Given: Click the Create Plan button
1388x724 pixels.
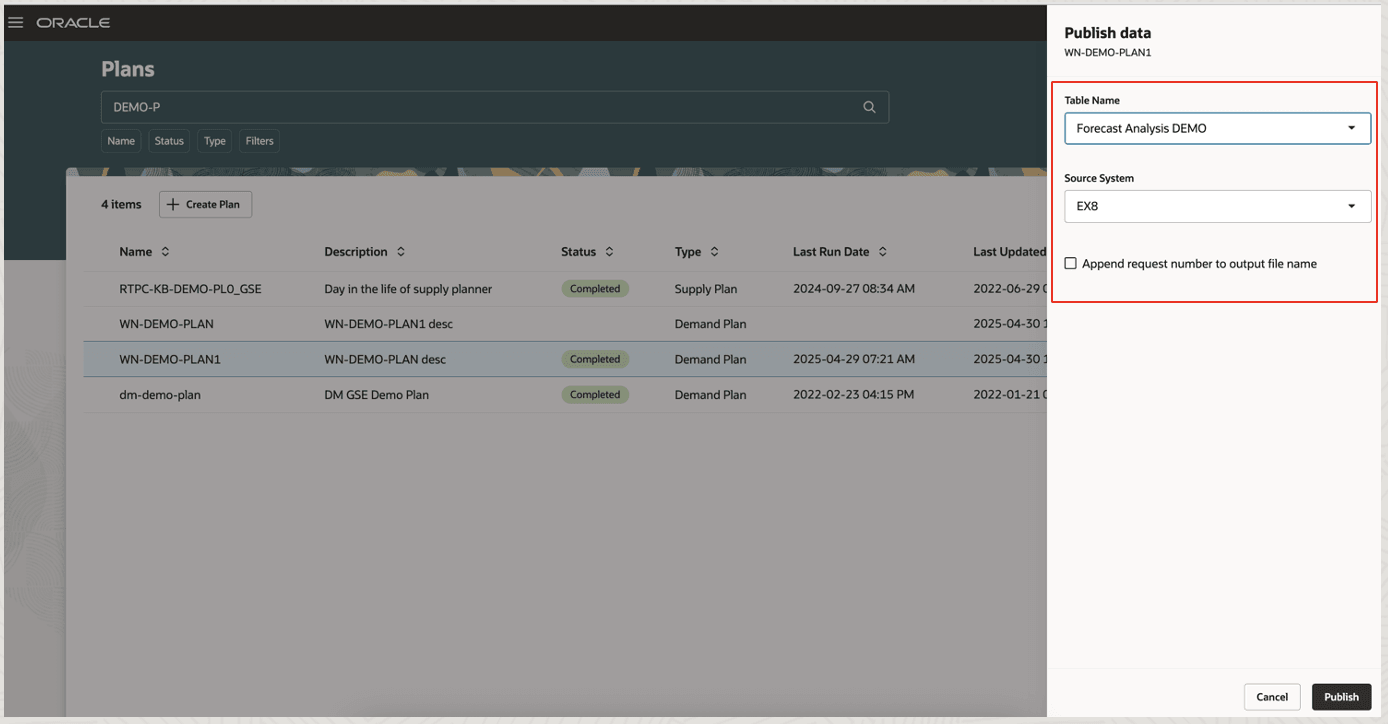Looking at the screenshot, I should point(205,204).
